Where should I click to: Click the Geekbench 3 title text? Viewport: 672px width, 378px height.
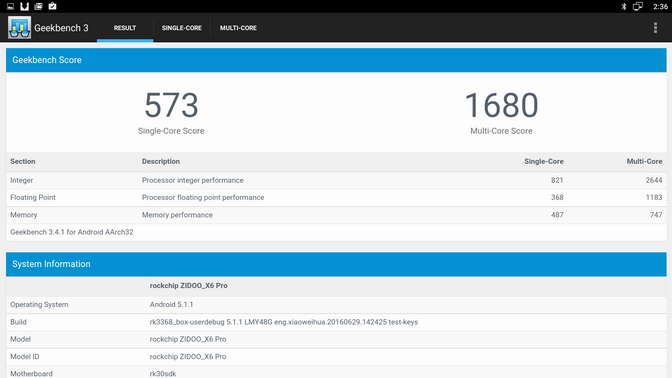[x=61, y=28]
